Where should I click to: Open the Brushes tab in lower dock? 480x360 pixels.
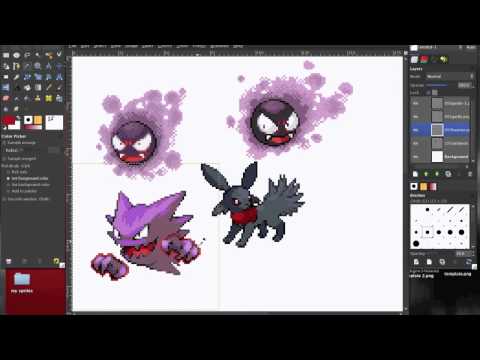point(414,186)
